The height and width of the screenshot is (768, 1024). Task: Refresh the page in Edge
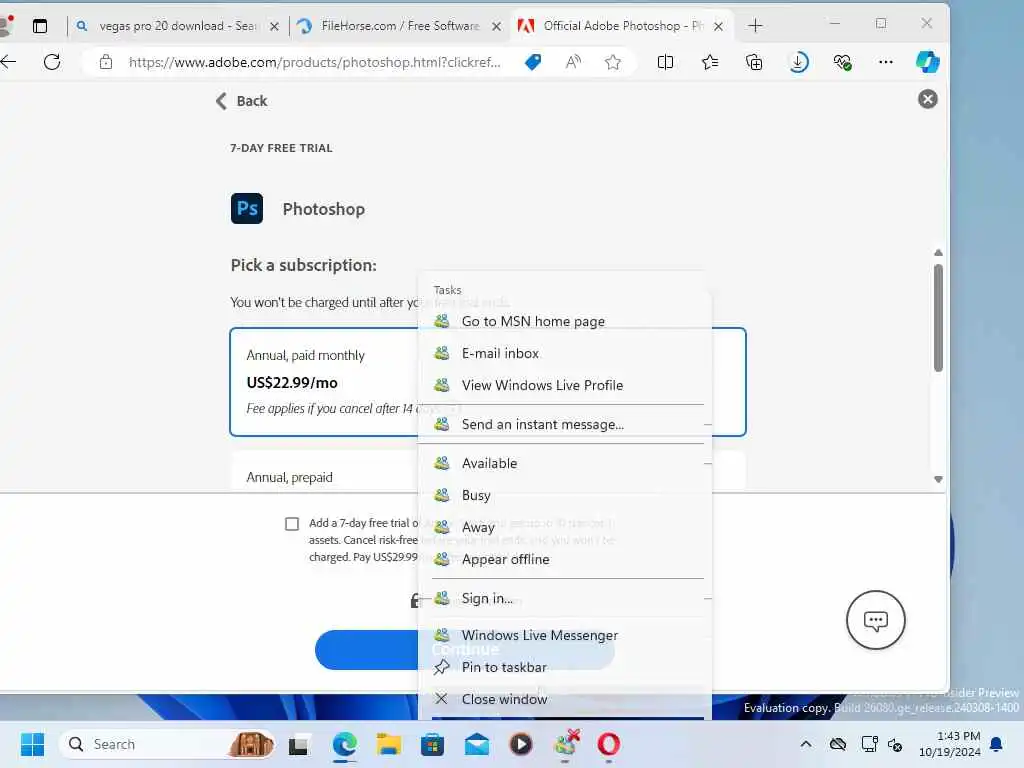[x=52, y=62]
